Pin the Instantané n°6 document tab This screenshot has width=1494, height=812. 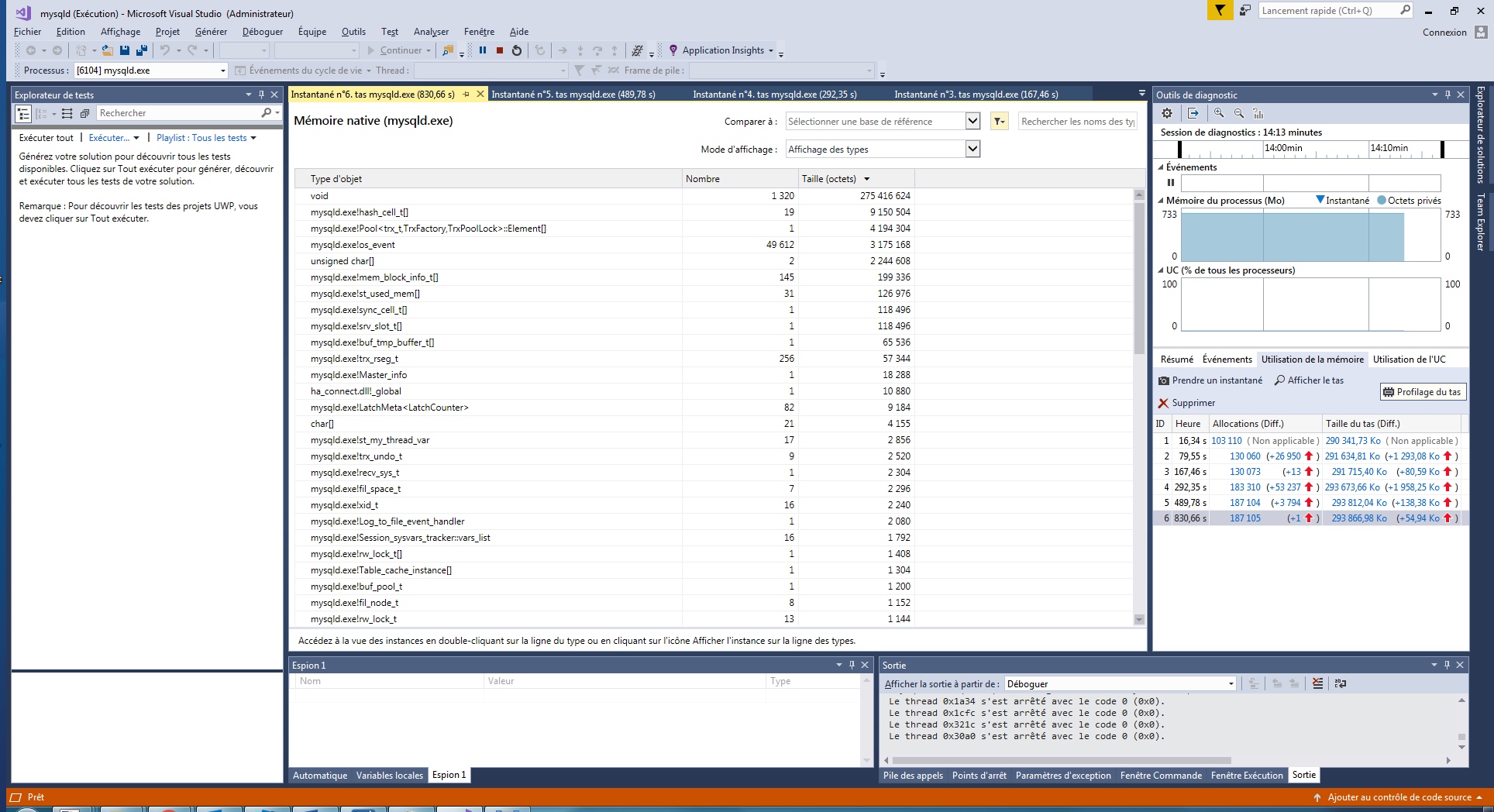(466, 95)
